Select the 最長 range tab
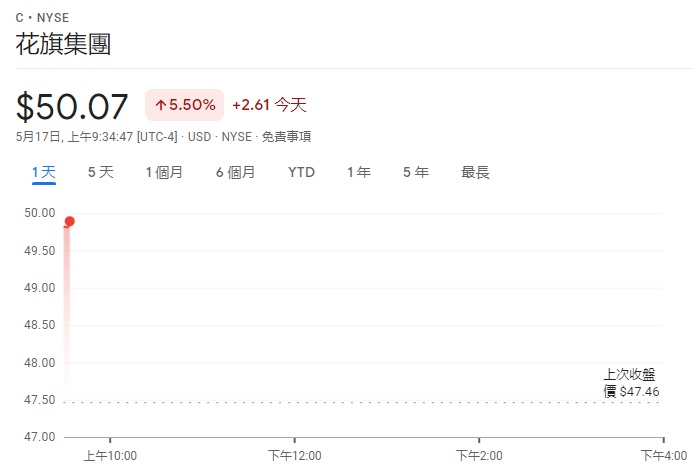The image size is (693, 472). (475, 172)
